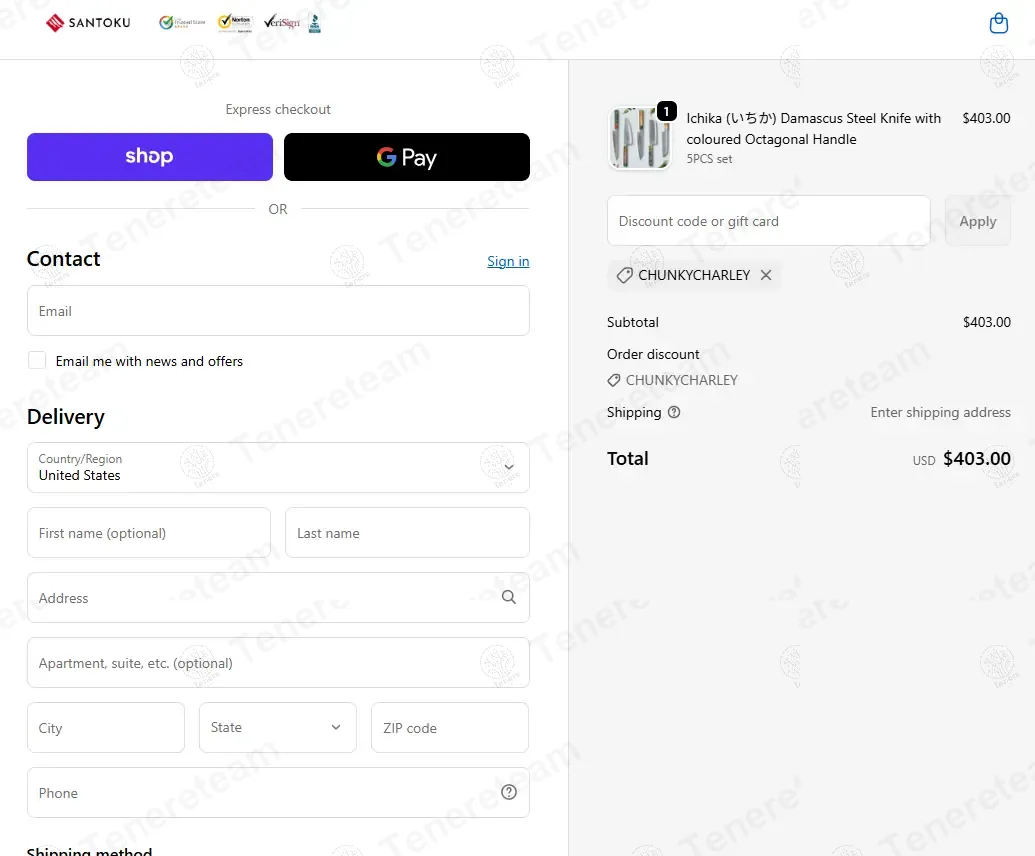Click the Santoku store logo
Viewport: 1035px width, 856px height.
[88, 23]
